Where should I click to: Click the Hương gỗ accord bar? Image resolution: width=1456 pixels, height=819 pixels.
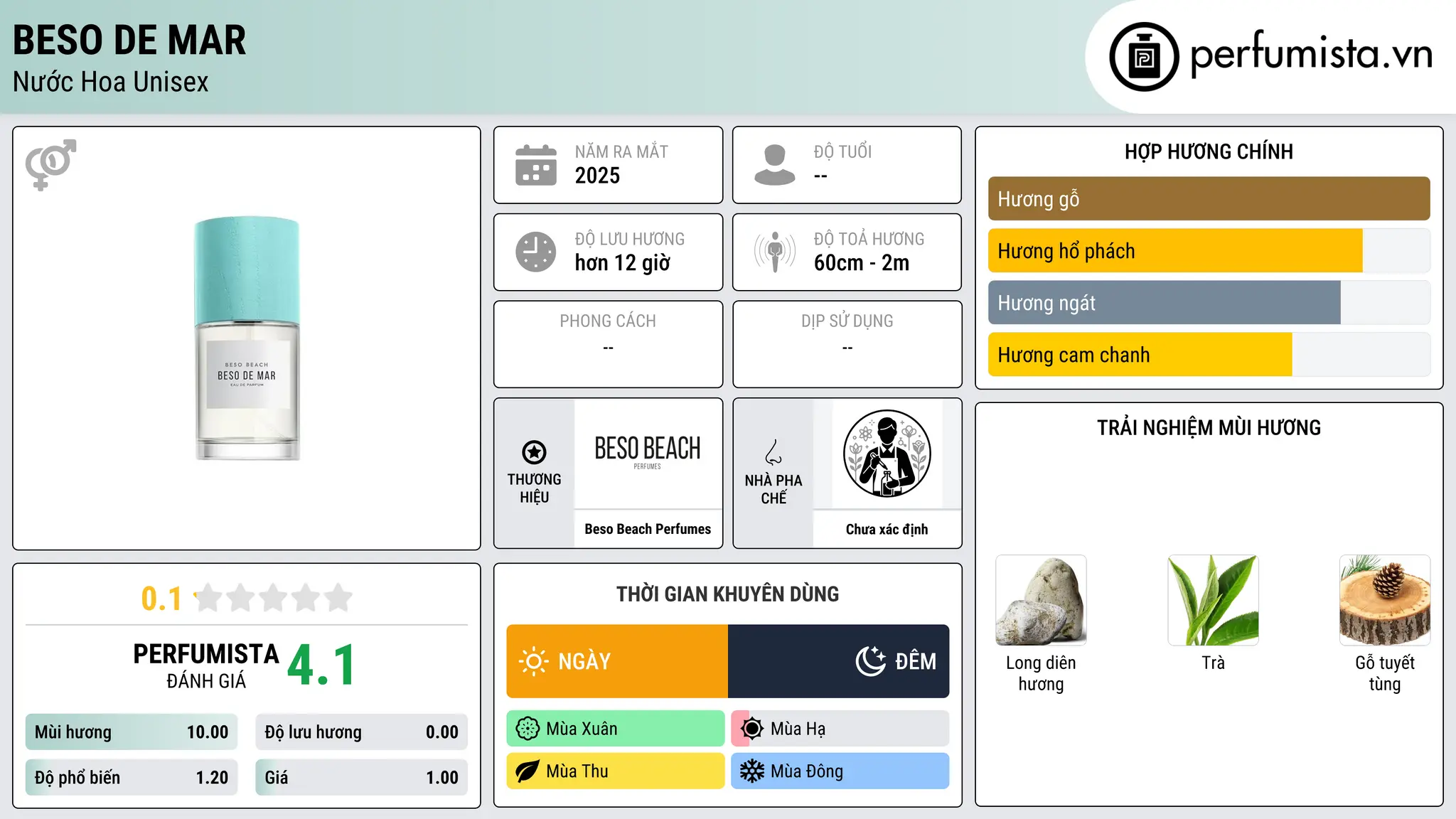pyautogui.click(x=1209, y=199)
